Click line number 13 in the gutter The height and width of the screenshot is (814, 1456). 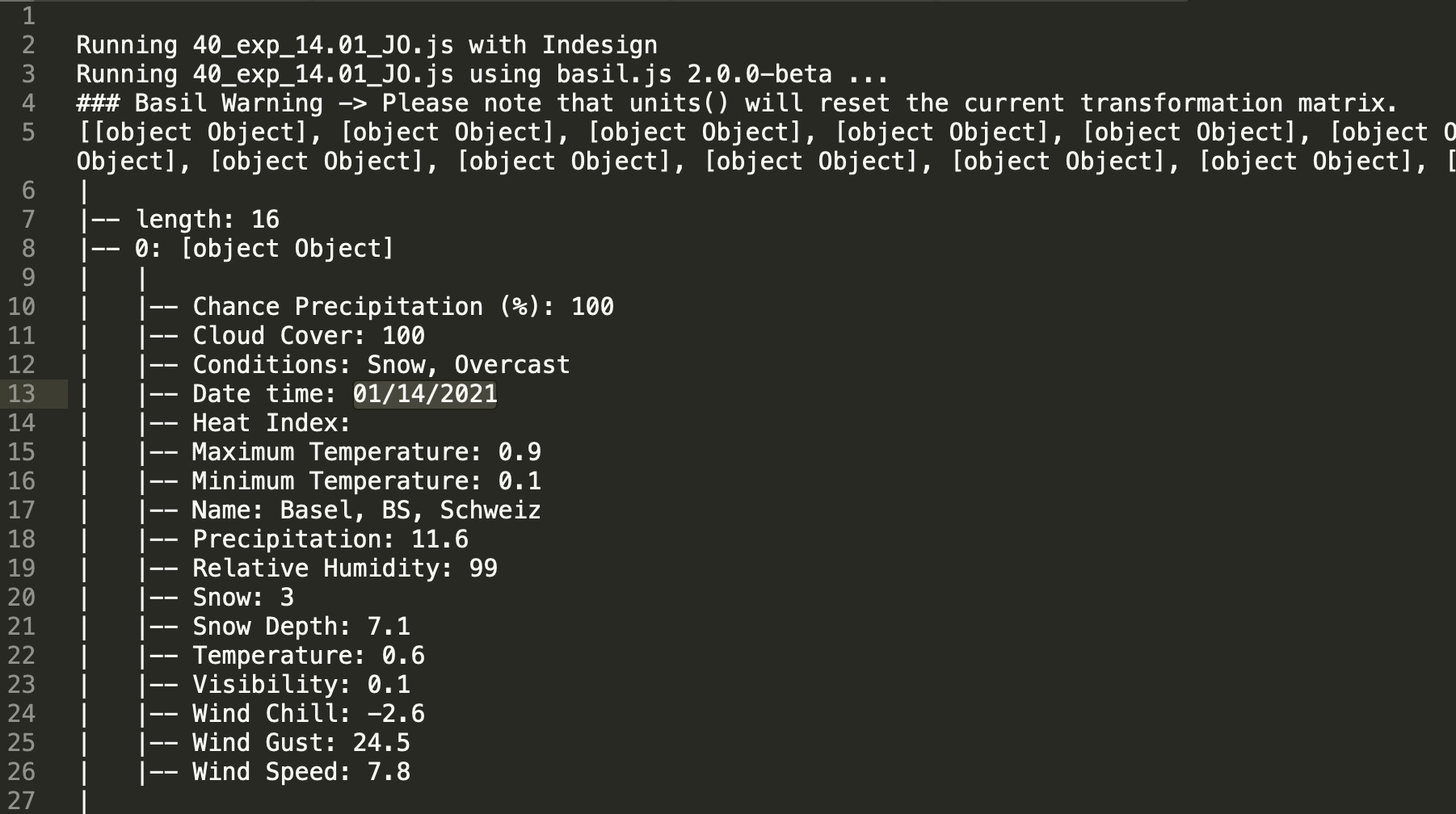point(22,394)
